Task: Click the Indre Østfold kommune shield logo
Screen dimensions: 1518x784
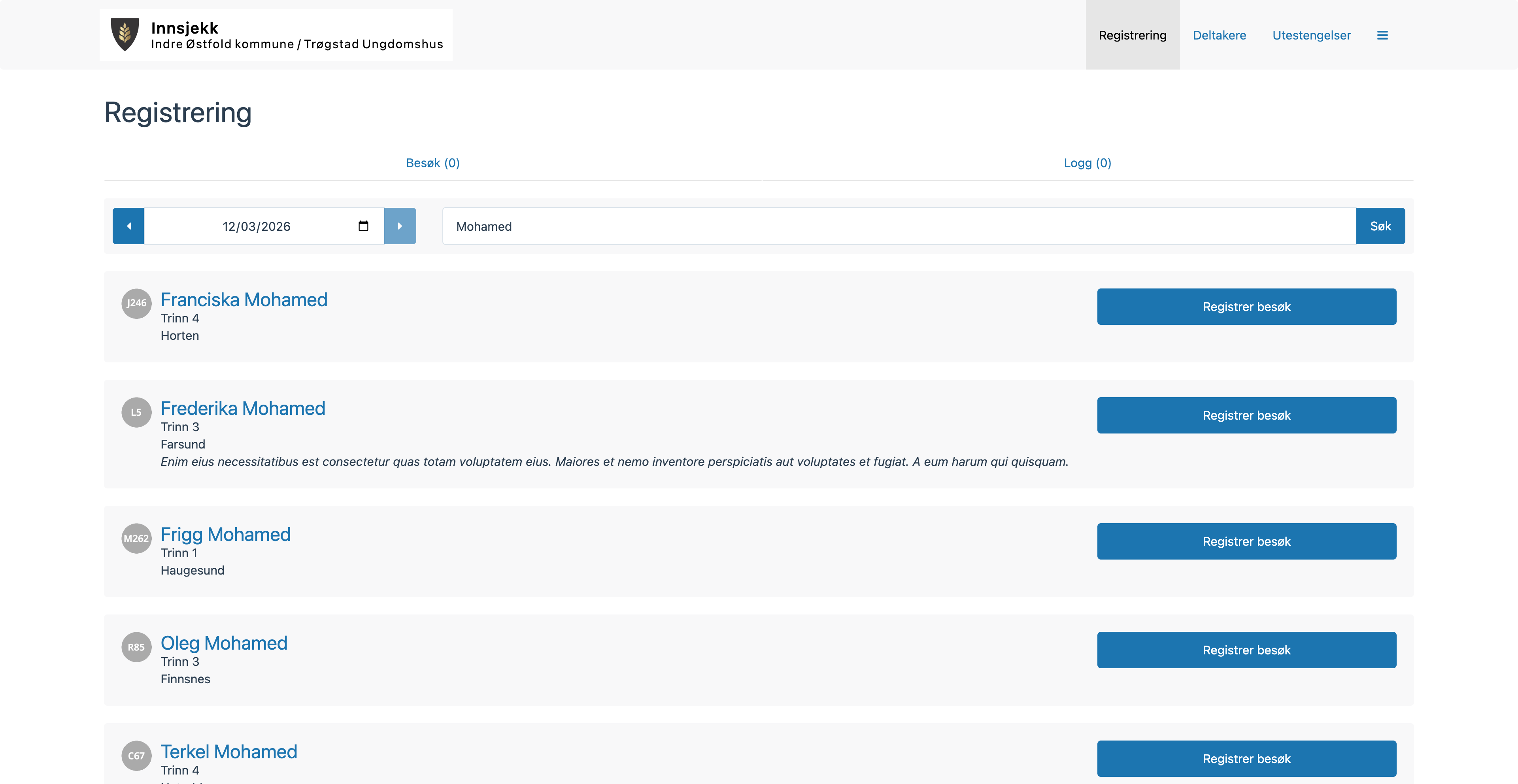Action: (125, 34)
